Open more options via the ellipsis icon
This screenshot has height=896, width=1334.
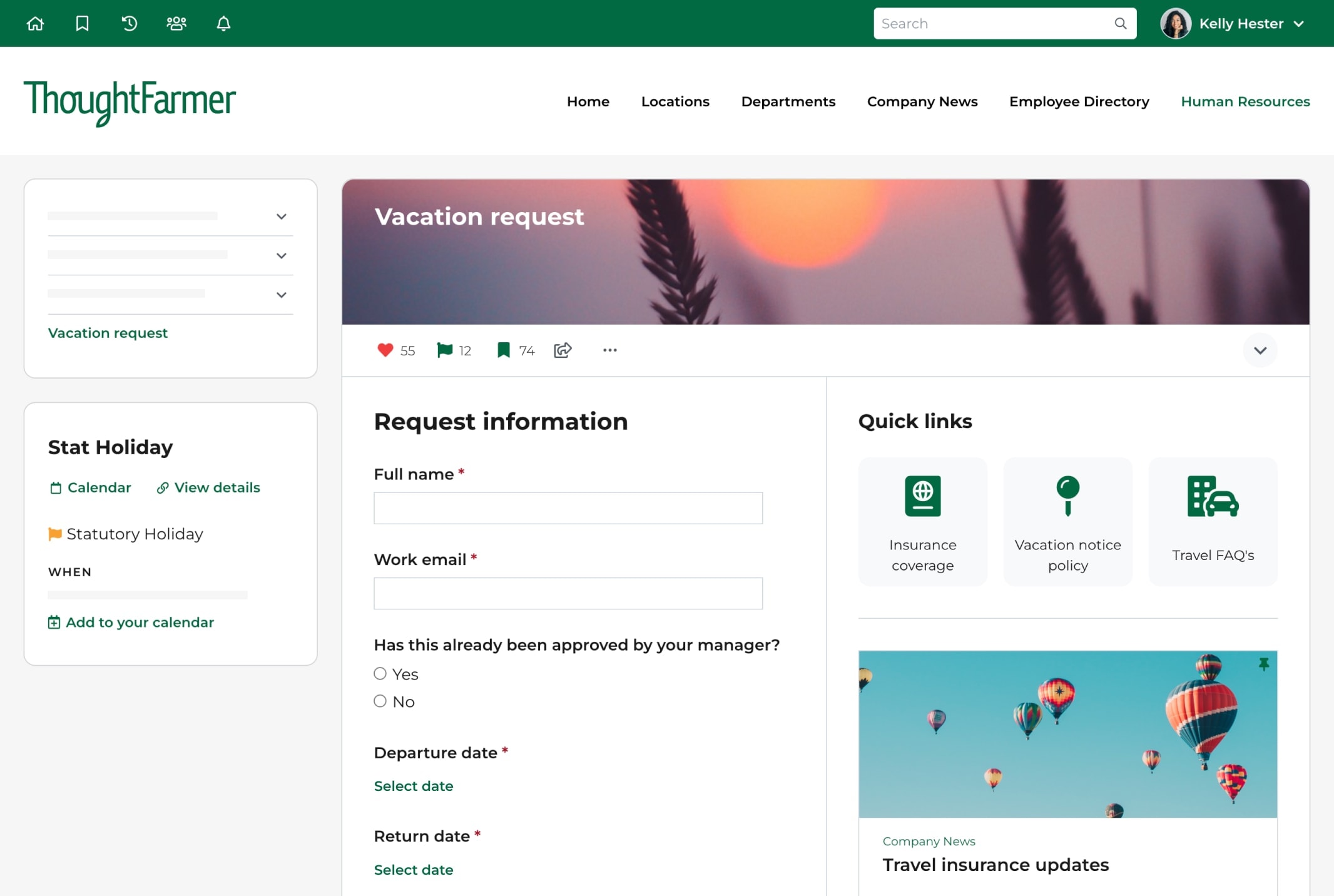coord(609,350)
